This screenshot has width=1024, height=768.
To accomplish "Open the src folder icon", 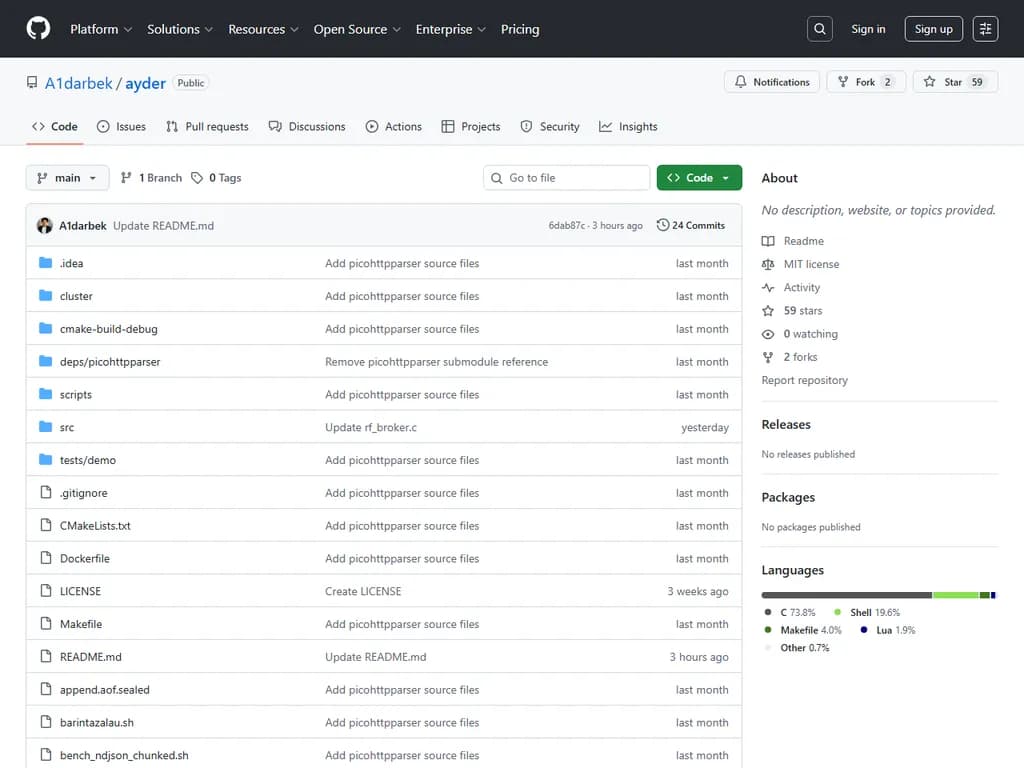I will click(x=45, y=427).
